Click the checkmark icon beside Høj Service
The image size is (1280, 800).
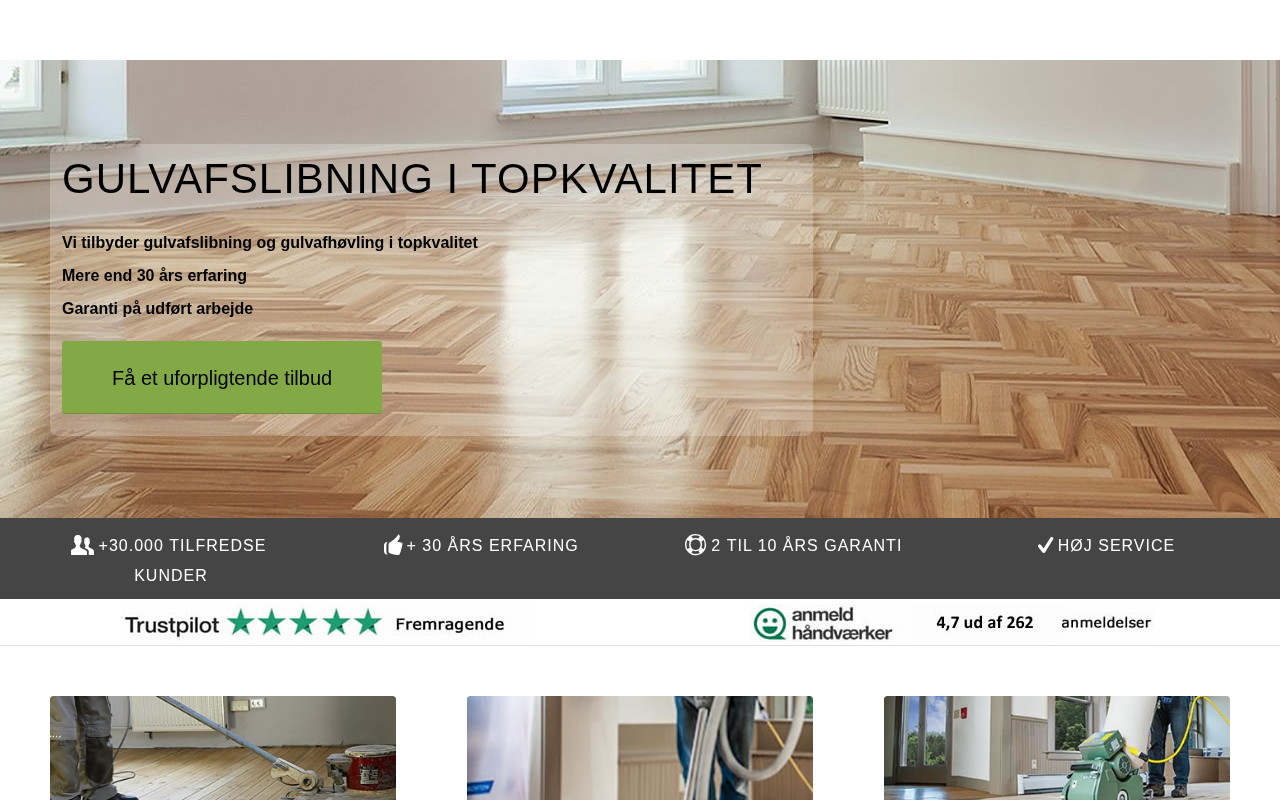click(1045, 545)
